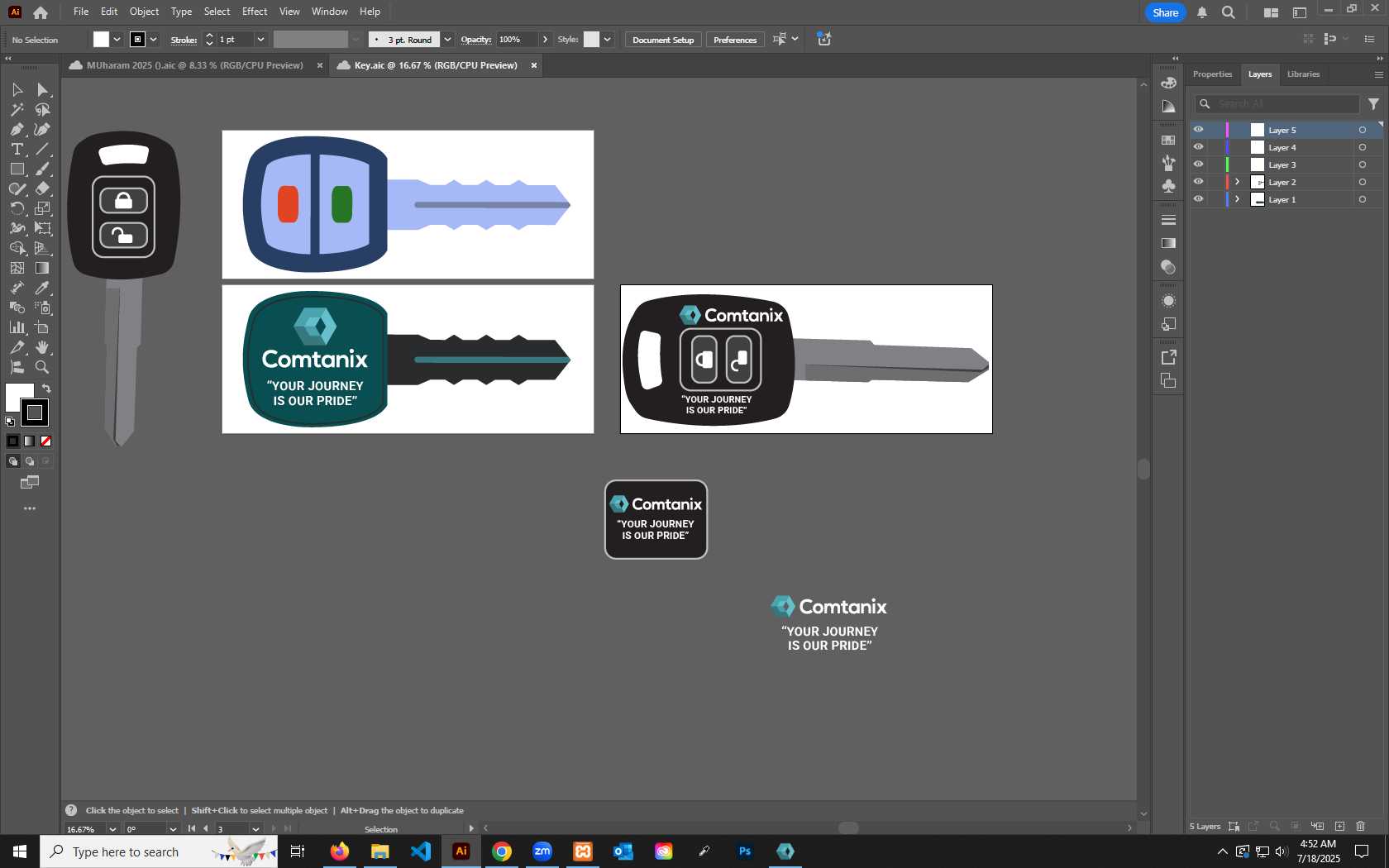Hide Layer 2 with its eye icon
The height and width of the screenshot is (868, 1389).
coord(1198,182)
